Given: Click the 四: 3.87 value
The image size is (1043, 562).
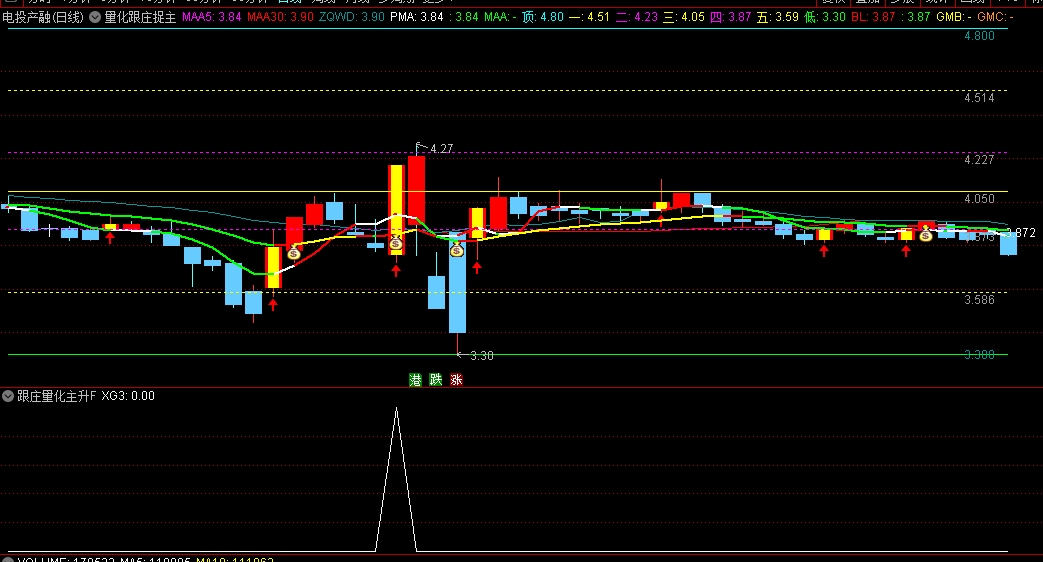Looking at the screenshot, I should (x=731, y=17).
